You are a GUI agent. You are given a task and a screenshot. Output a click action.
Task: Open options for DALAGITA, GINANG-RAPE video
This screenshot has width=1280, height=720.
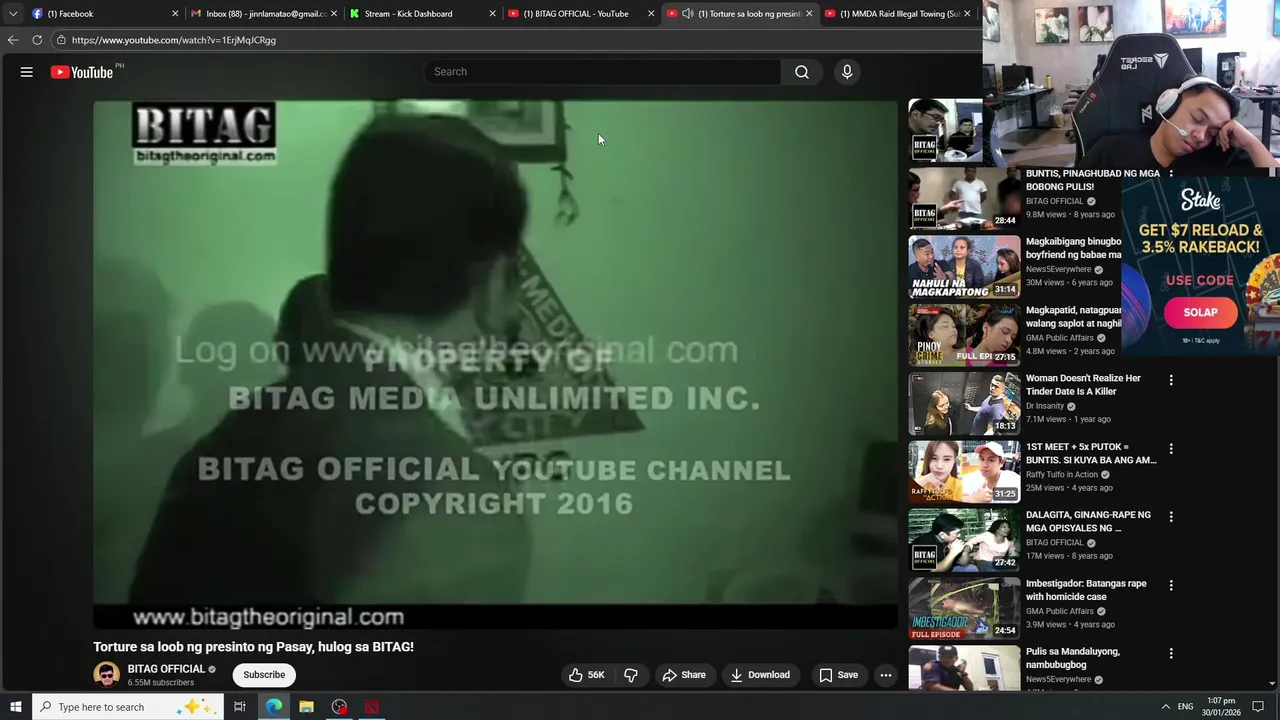pos(1171,517)
